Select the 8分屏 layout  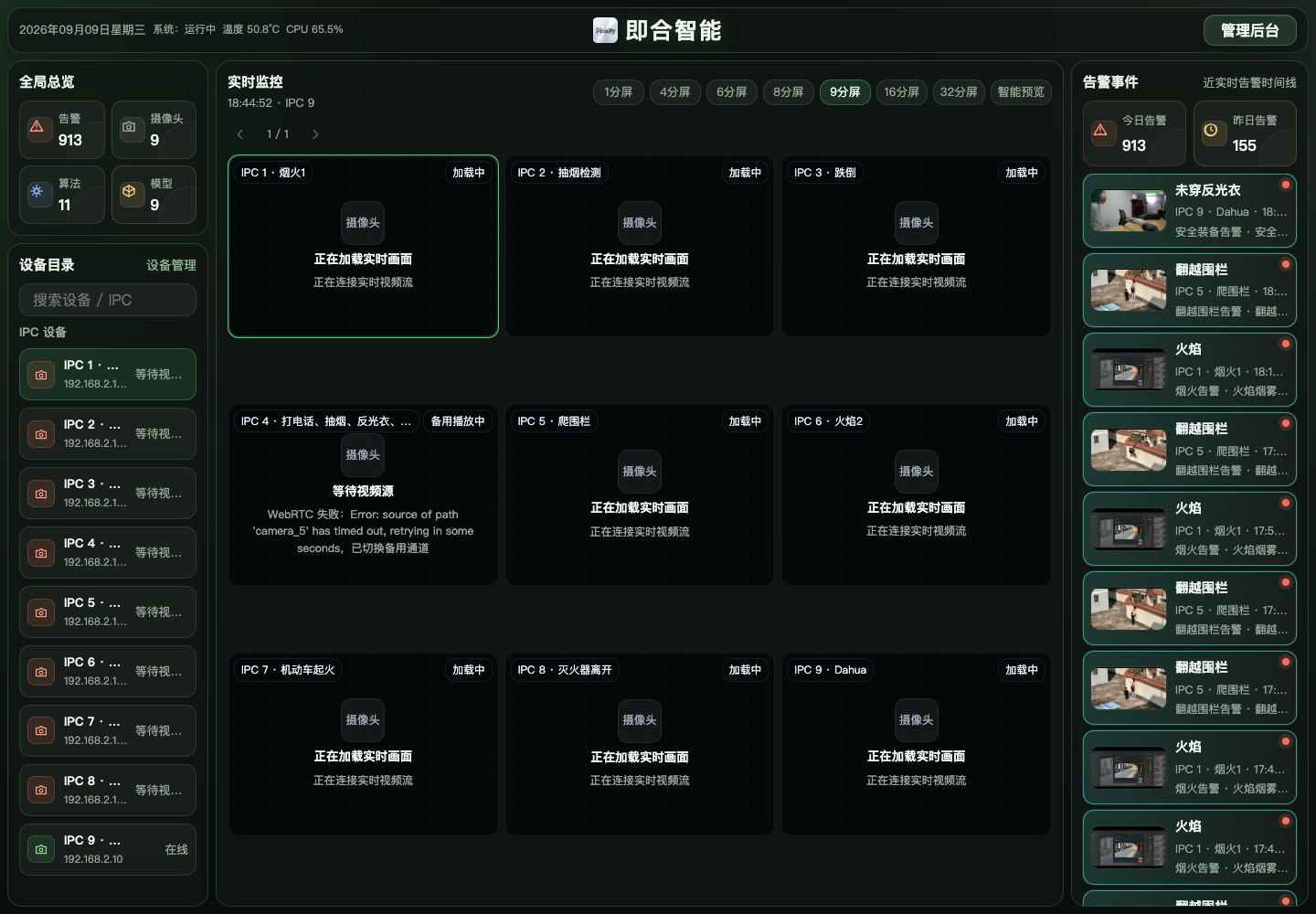click(789, 92)
